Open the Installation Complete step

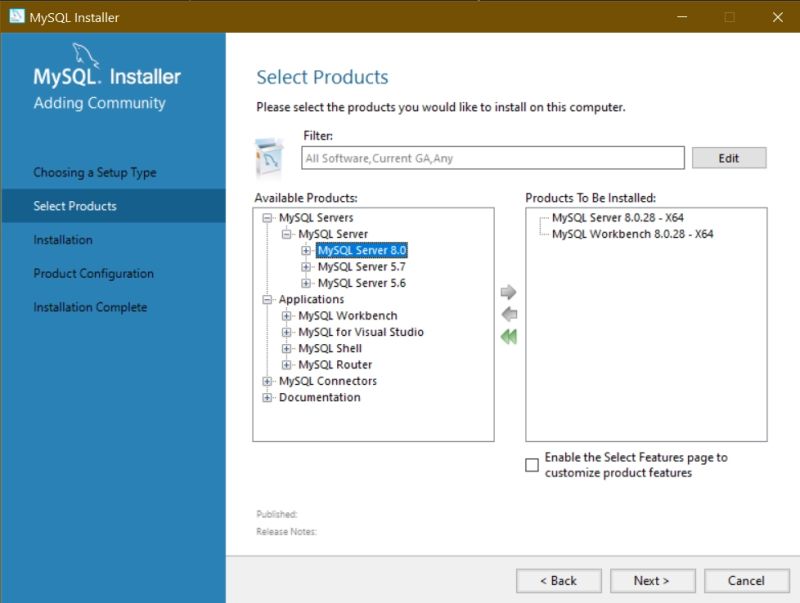pos(90,307)
